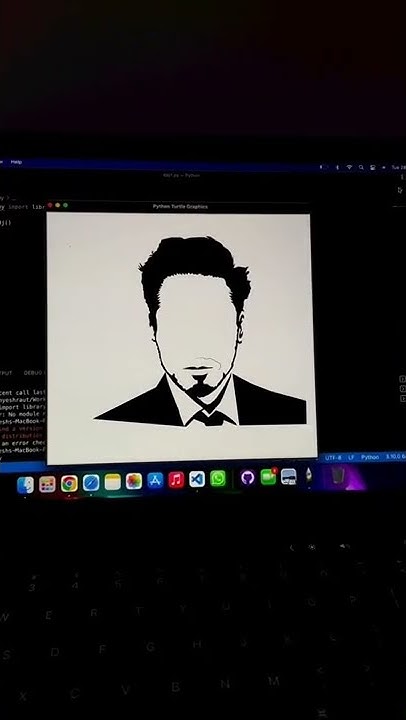Open FaceTime with notification badge
The height and width of the screenshot is (720, 406).
click(269, 477)
